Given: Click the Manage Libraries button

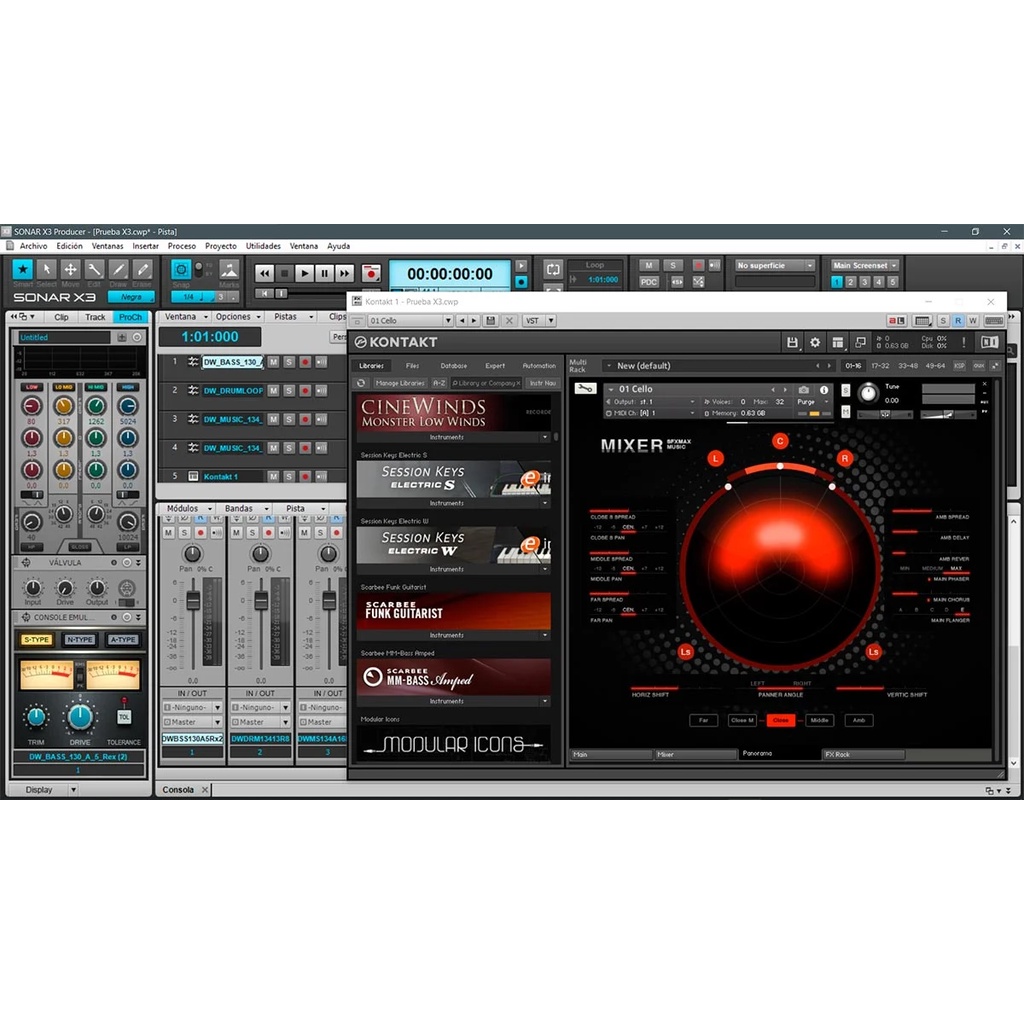Looking at the screenshot, I should [x=400, y=383].
